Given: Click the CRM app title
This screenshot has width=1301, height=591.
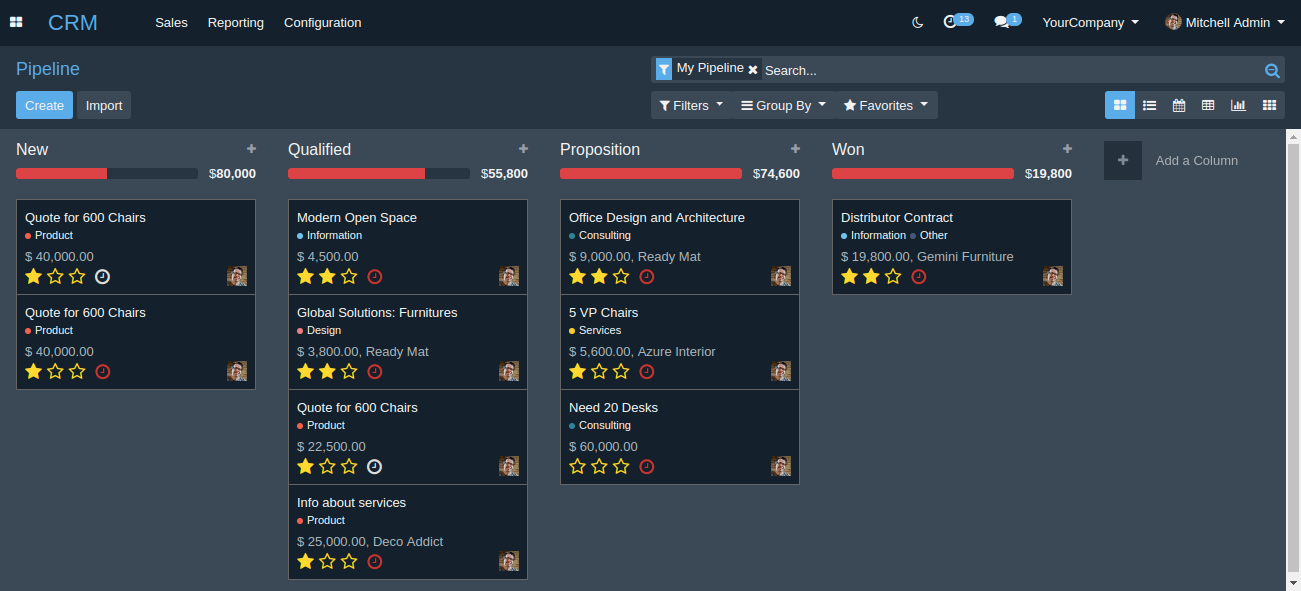Looking at the screenshot, I should click(x=73, y=22).
